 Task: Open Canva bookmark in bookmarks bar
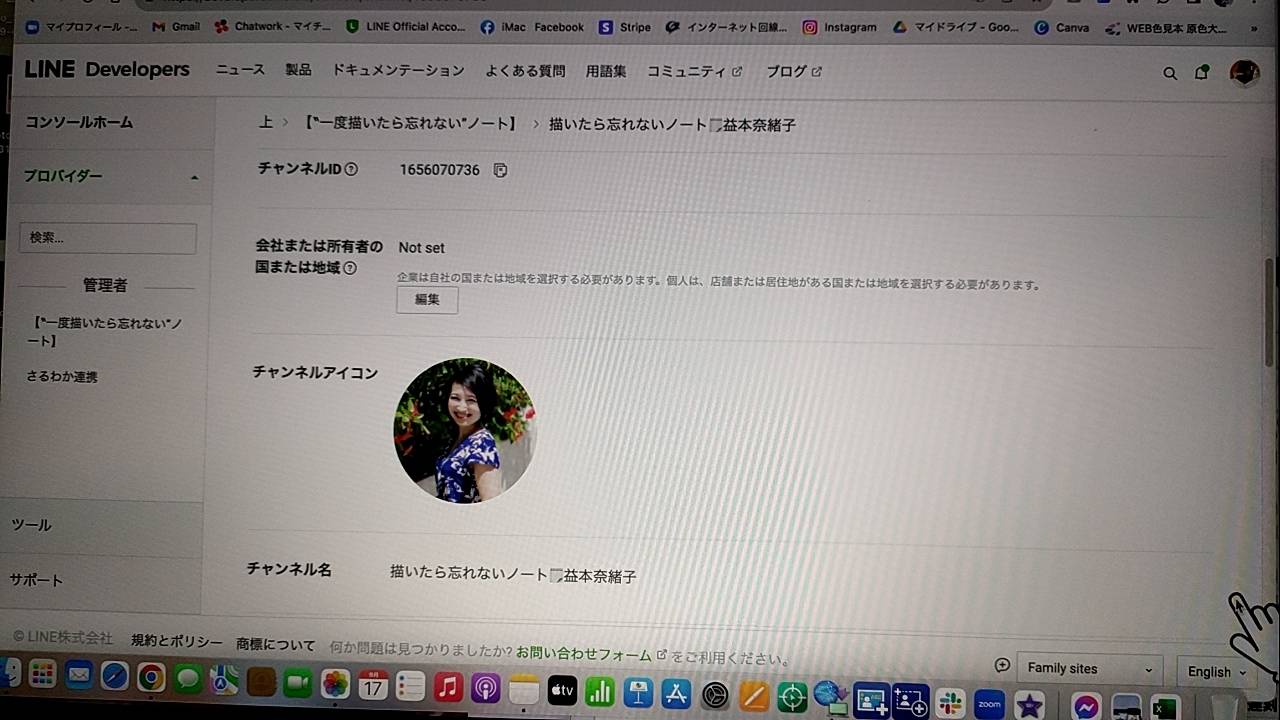[x=1062, y=28]
